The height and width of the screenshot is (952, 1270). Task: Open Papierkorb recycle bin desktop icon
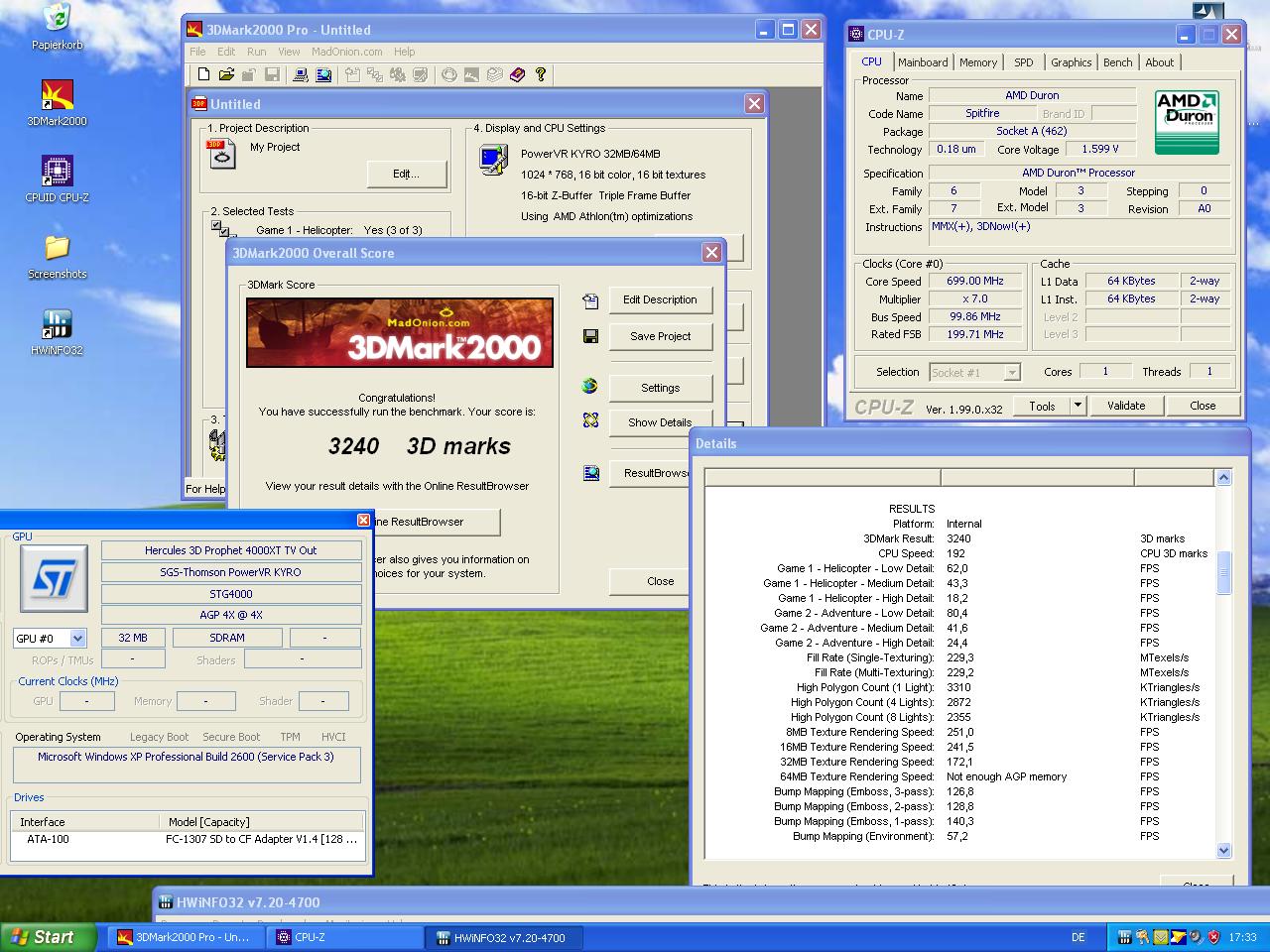[58, 28]
